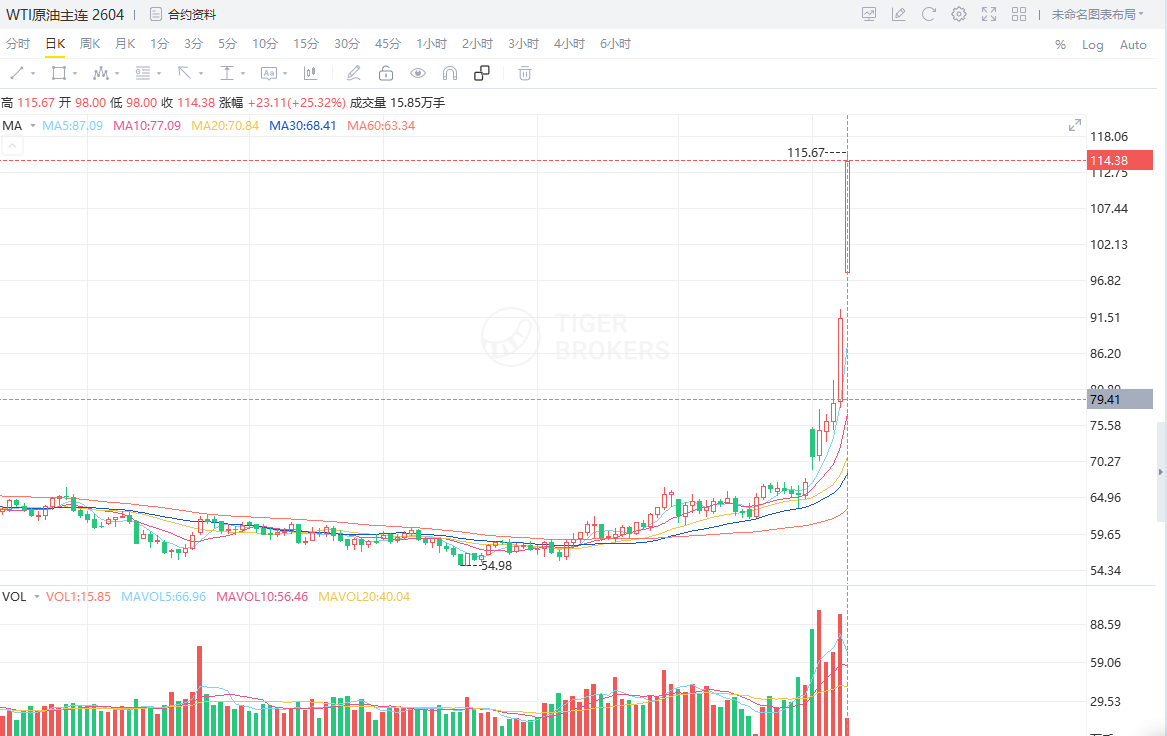Enter fullscreen chart mode
This screenshot has height=736, width=1167.
989,14
